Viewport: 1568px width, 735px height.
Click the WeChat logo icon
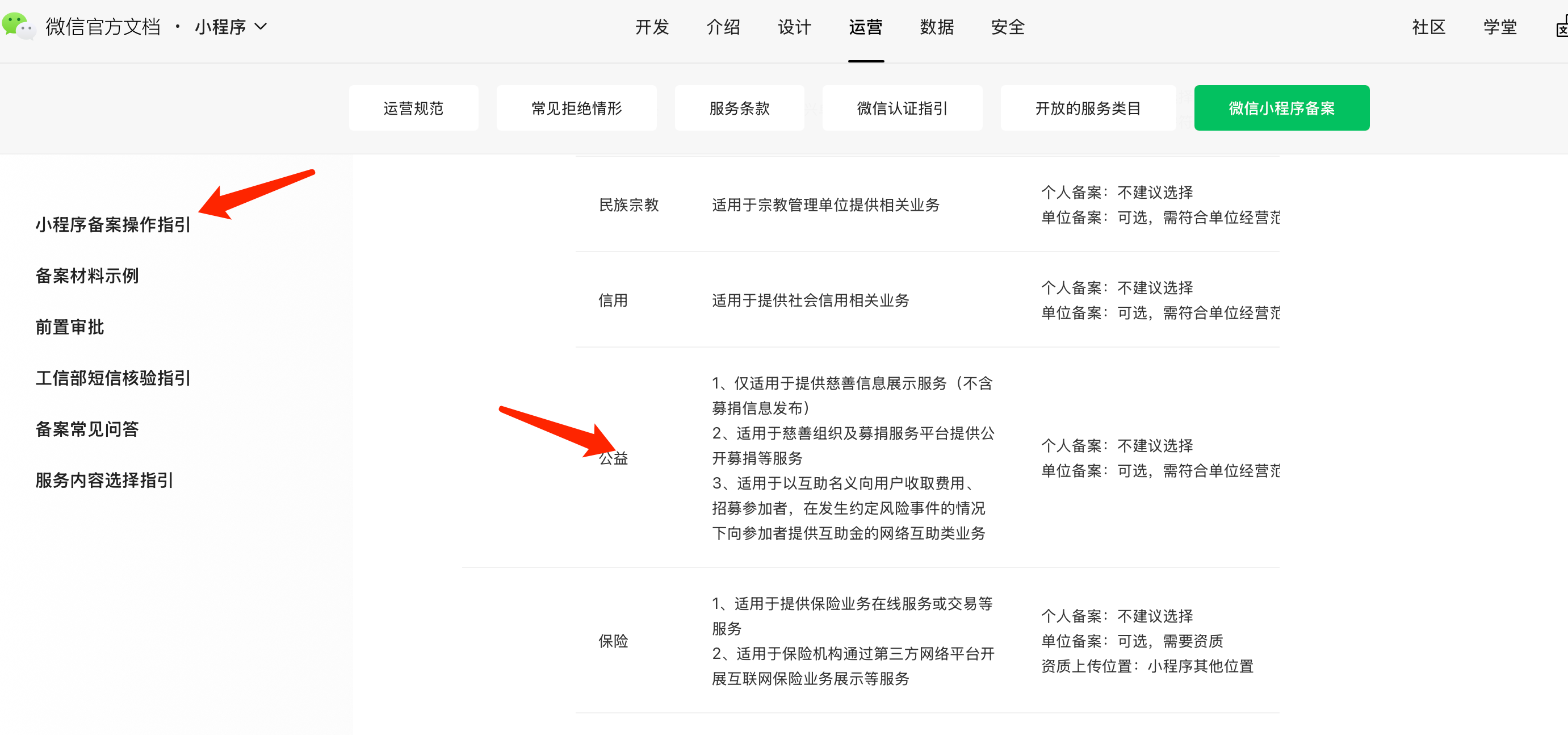coord(18,26)
